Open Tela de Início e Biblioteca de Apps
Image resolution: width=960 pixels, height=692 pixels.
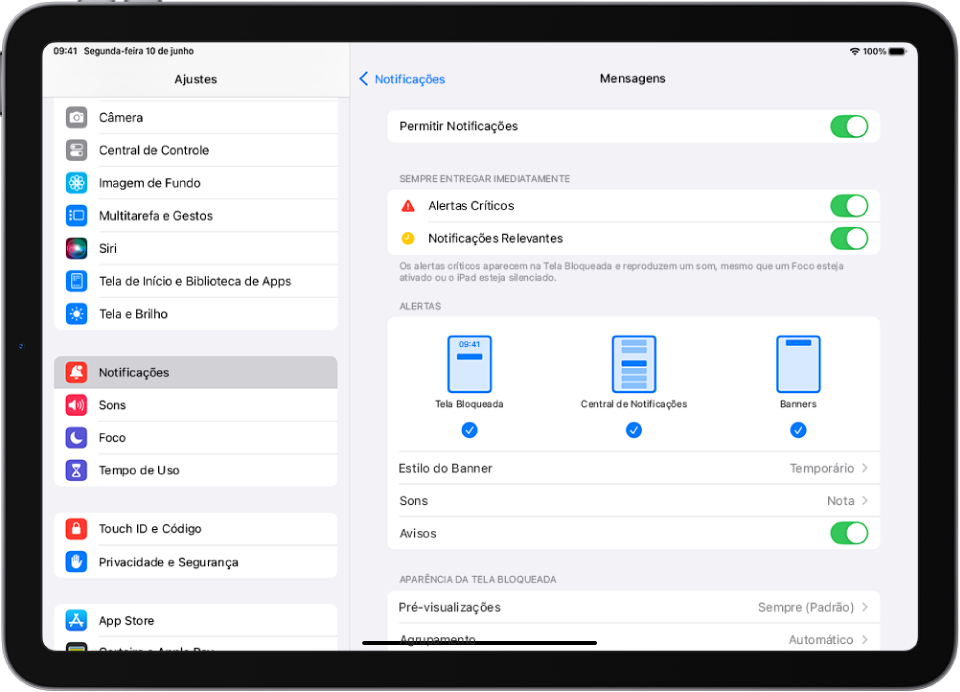pos(196,281)
